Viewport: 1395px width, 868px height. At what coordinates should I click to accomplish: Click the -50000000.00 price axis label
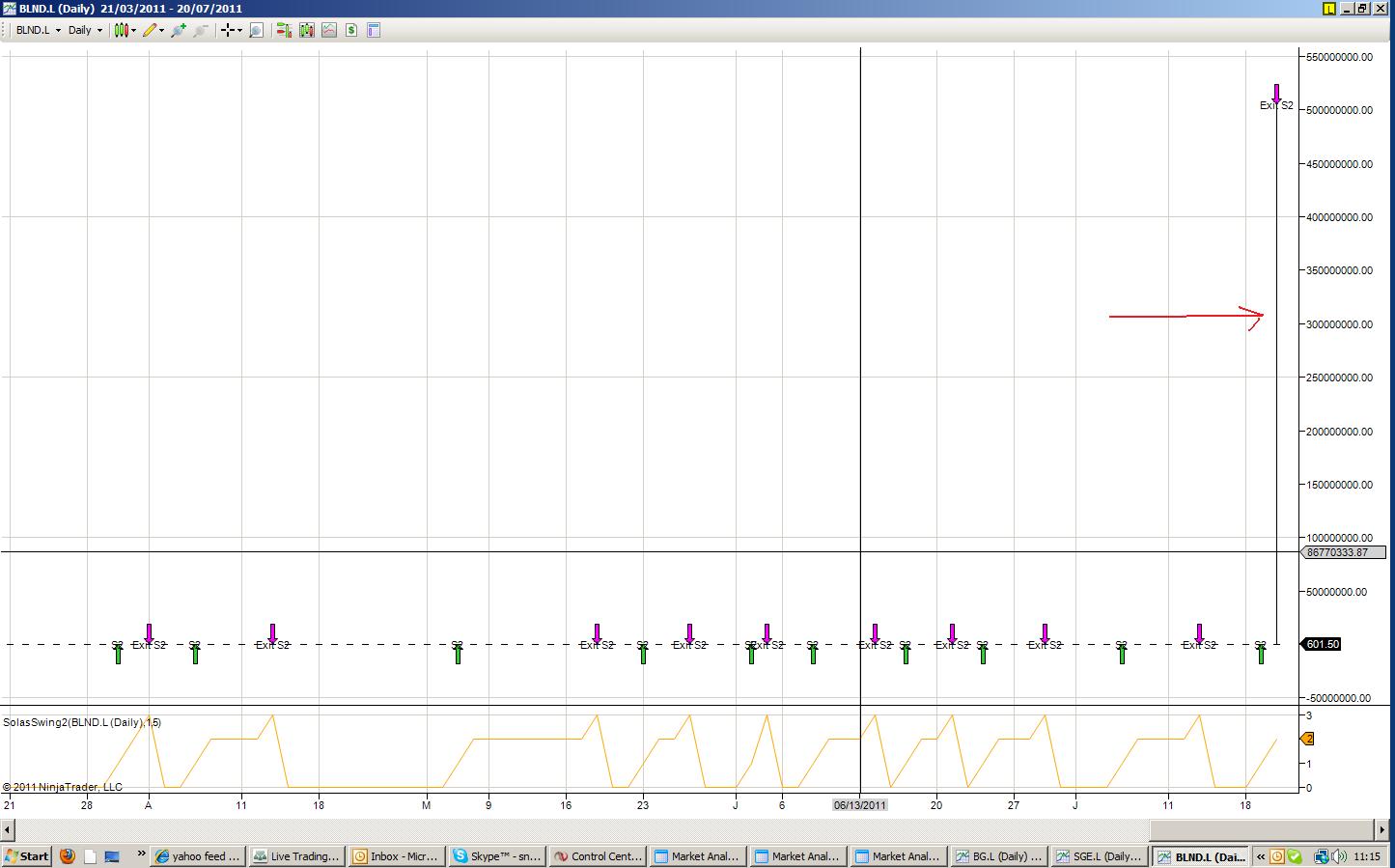(1339, 698)
